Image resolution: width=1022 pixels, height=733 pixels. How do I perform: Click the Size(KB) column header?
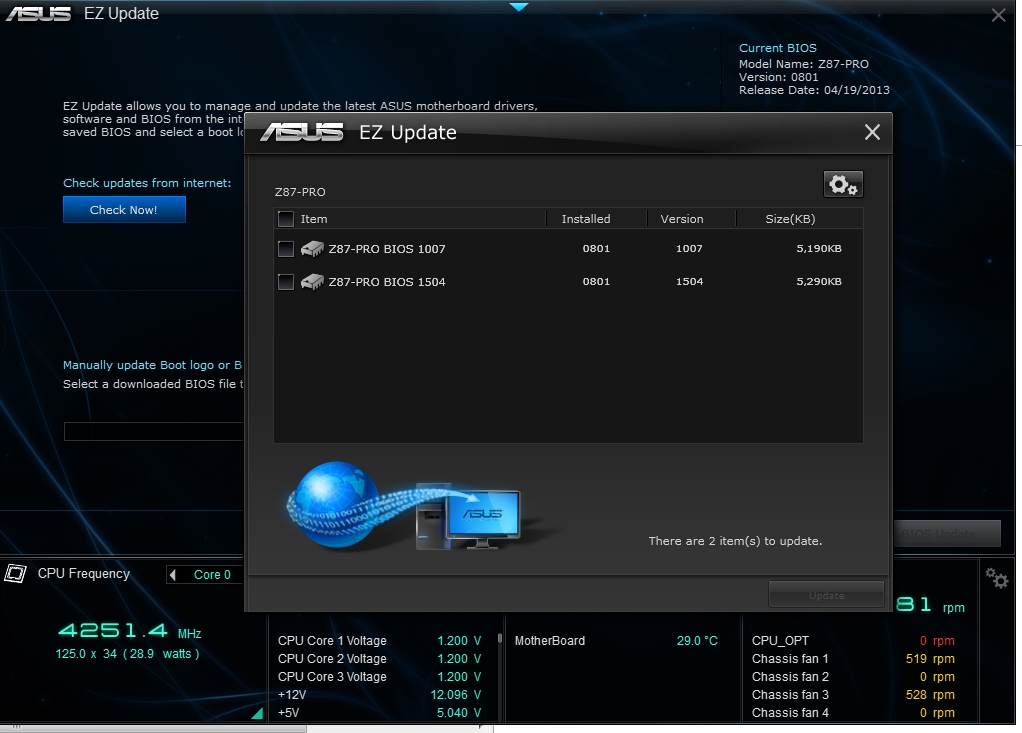(x=790, y=219)
